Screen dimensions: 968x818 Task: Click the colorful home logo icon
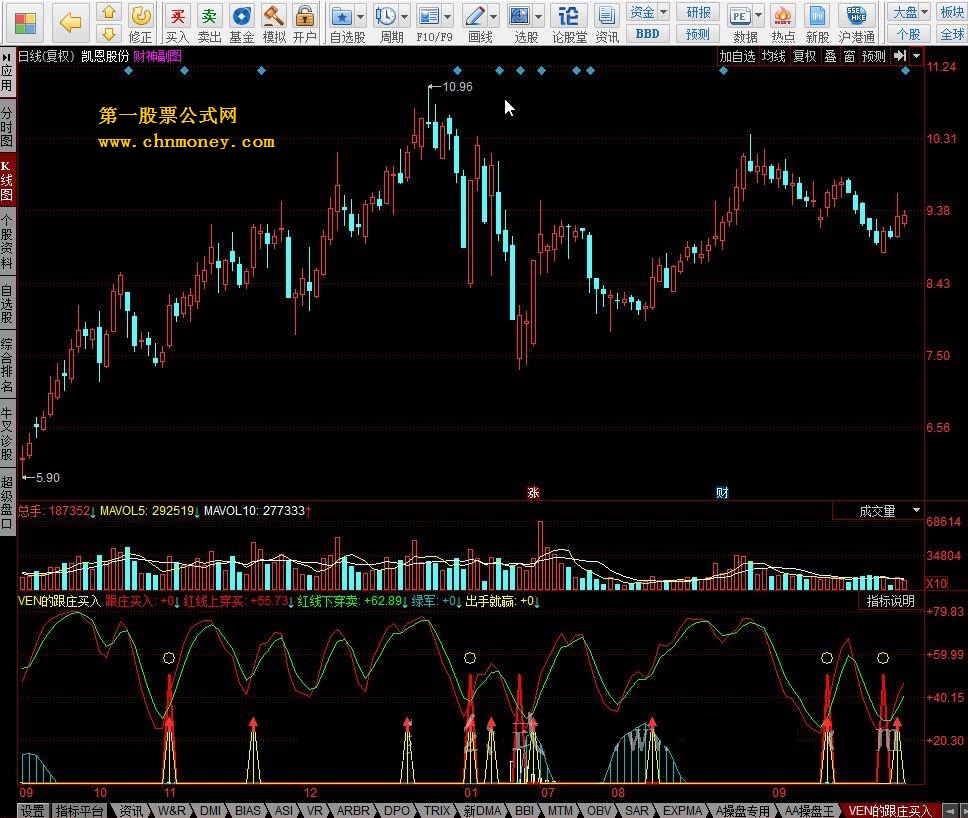(25, 23)
